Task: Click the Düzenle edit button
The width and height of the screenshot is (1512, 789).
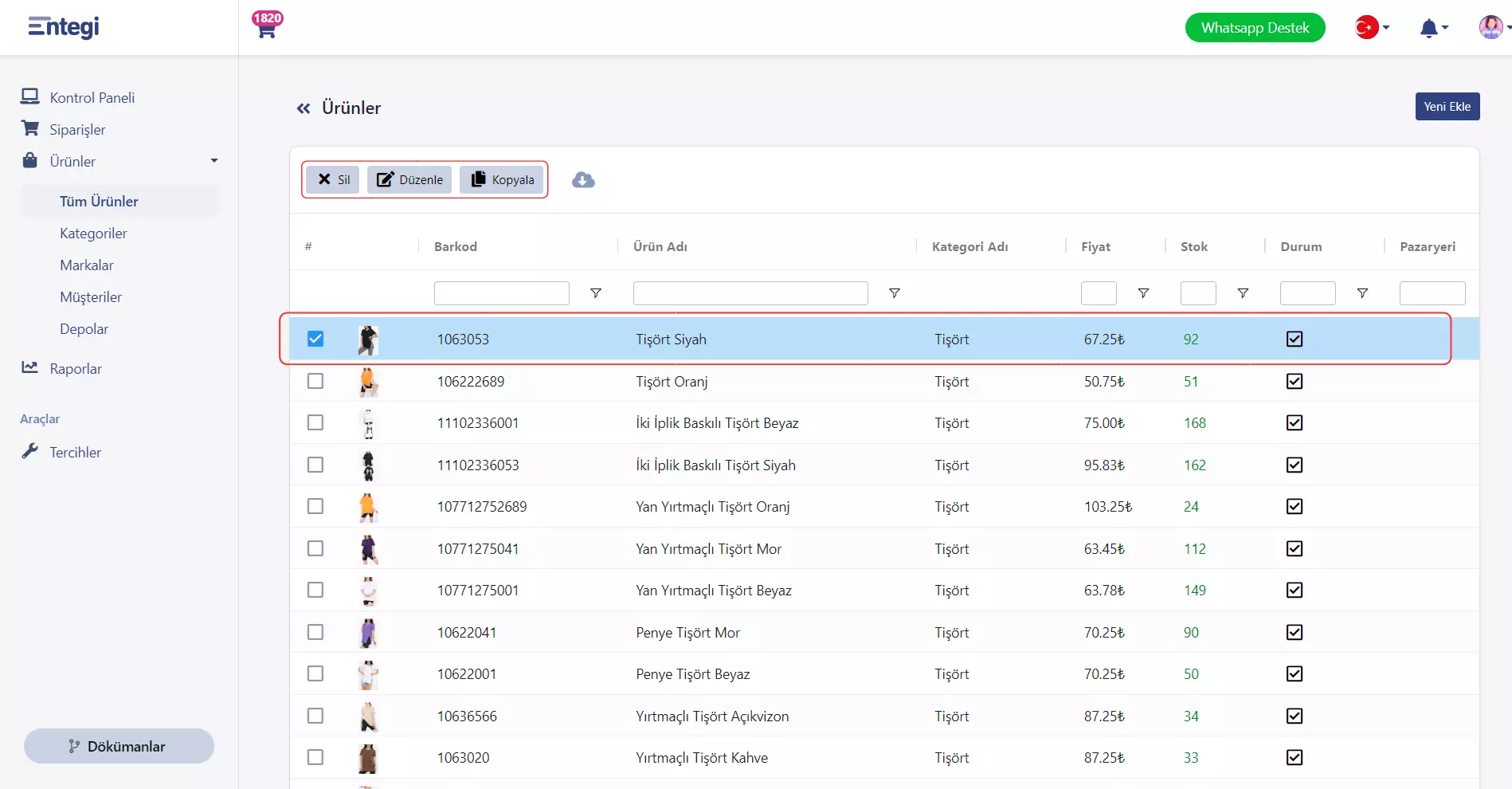Action: tap(409, 180)
